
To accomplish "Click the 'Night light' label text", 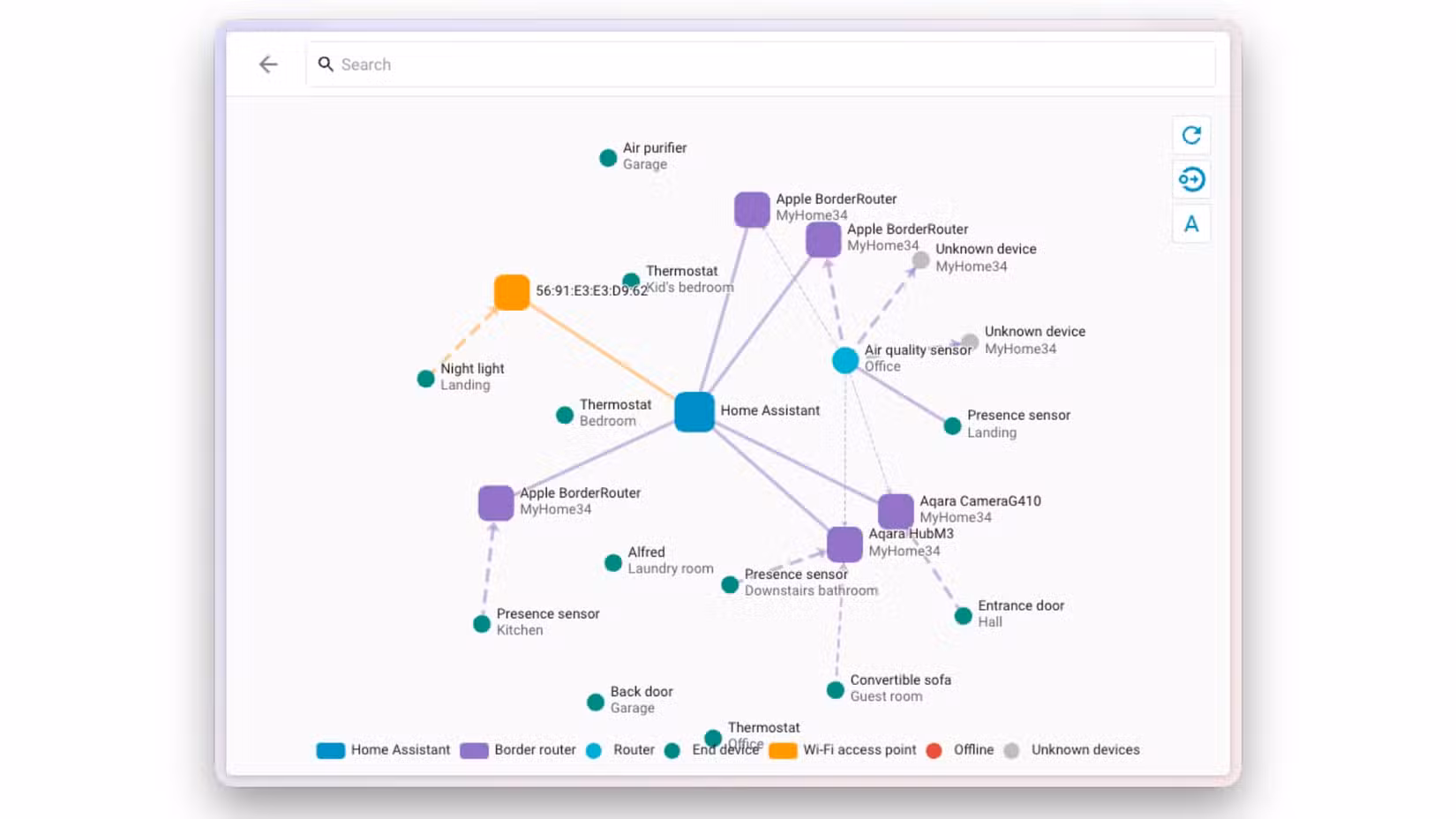I will tap(472, 368).
